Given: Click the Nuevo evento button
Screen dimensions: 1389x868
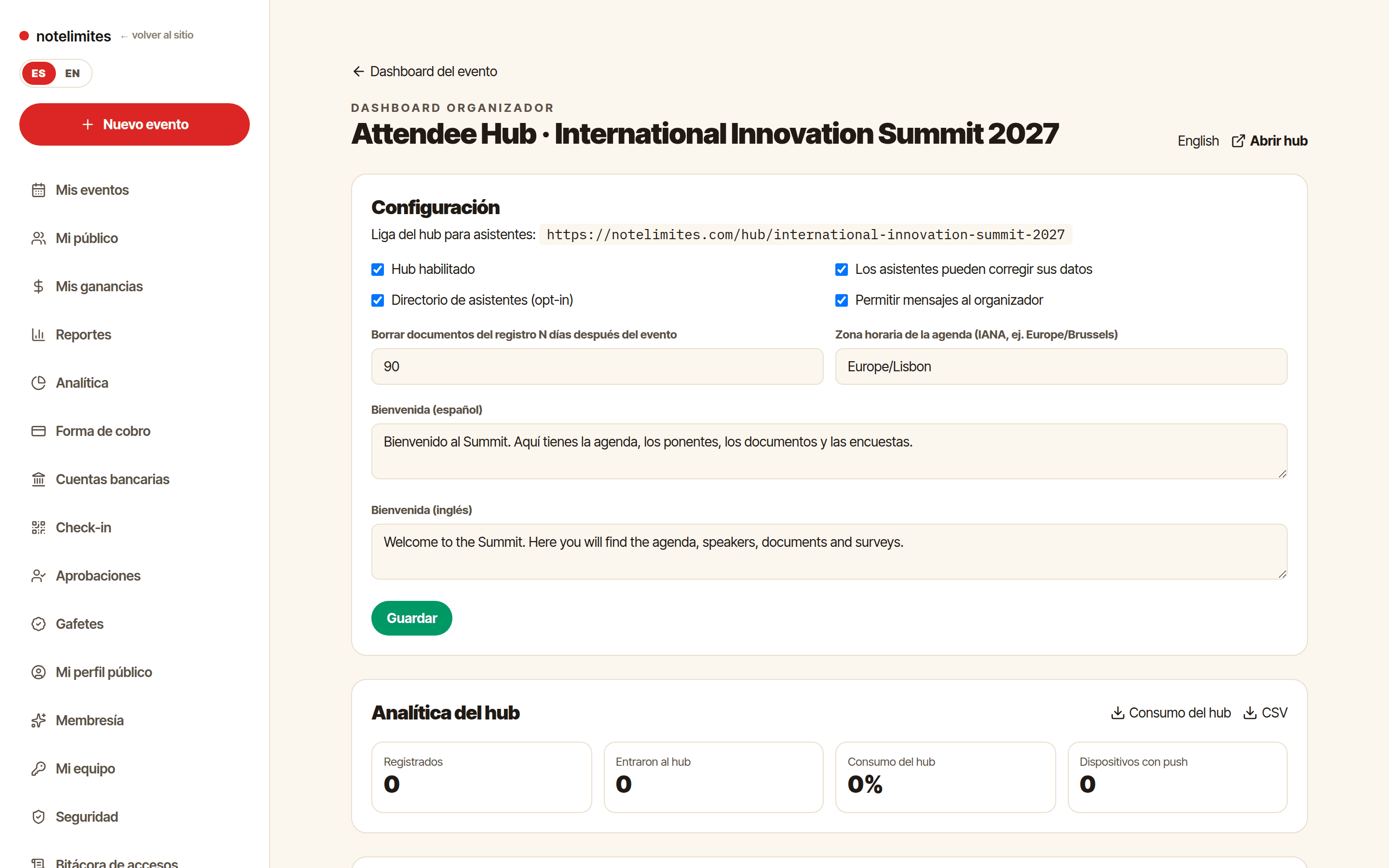Looking at the screenshot, I should (134, 124).
